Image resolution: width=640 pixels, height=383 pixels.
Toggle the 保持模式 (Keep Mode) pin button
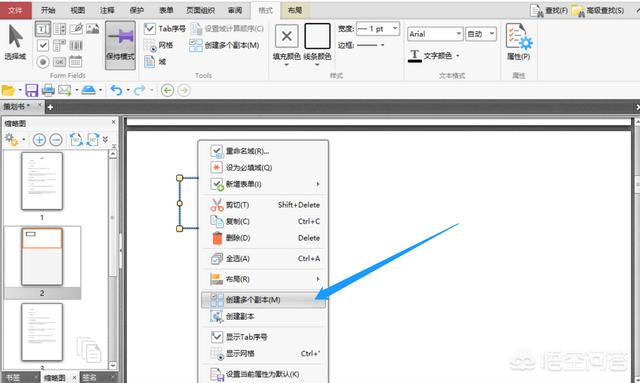120,45
